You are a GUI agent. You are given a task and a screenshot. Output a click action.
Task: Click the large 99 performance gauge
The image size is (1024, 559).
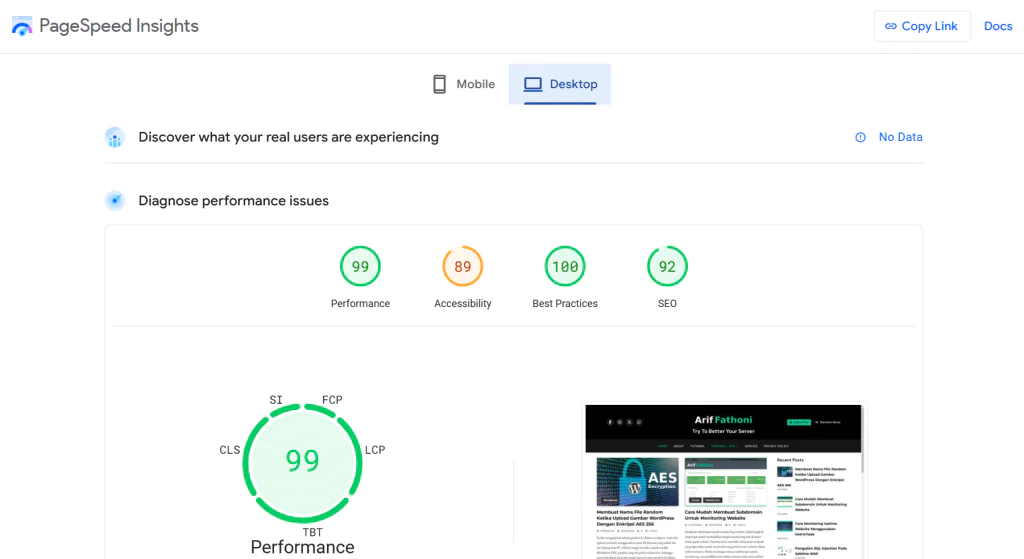pyautogui.click(x=302, y=463)
